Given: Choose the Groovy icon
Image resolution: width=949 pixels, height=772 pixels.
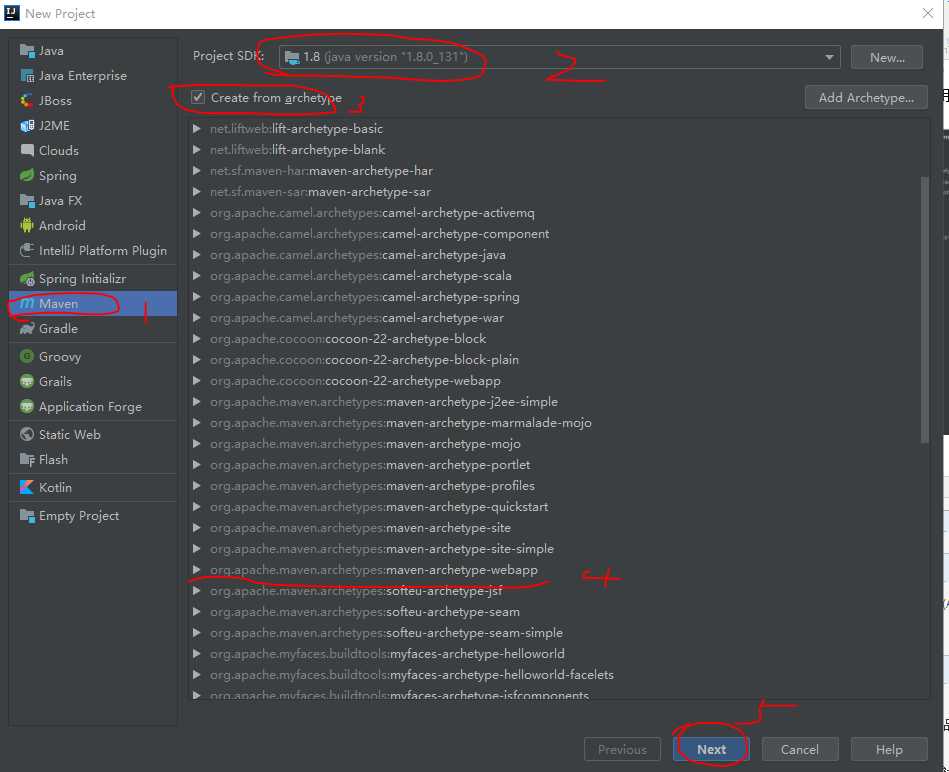Looking at the screenshot, I should pyautogui.click(x=27, y=356).
